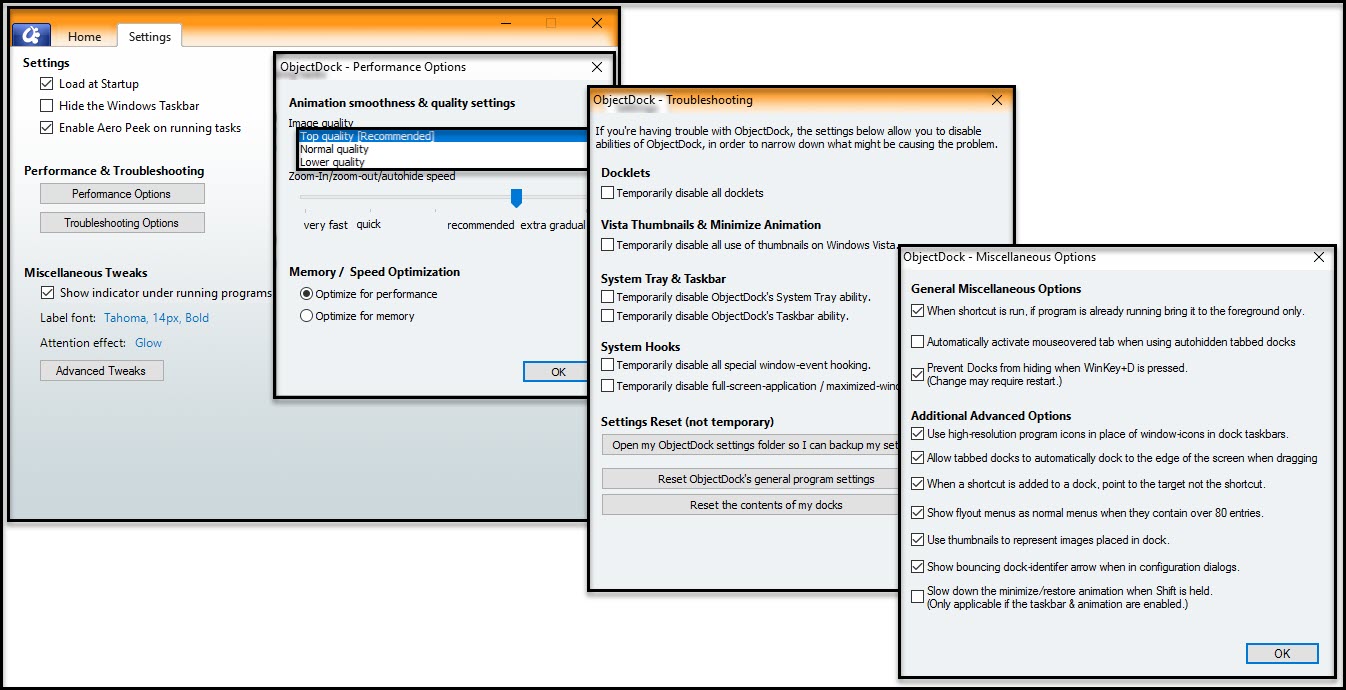This screenshot has width=1346, height=690.
Task: Enable slow down minimize/restore animation with Shift
Action: pos(918,597)
